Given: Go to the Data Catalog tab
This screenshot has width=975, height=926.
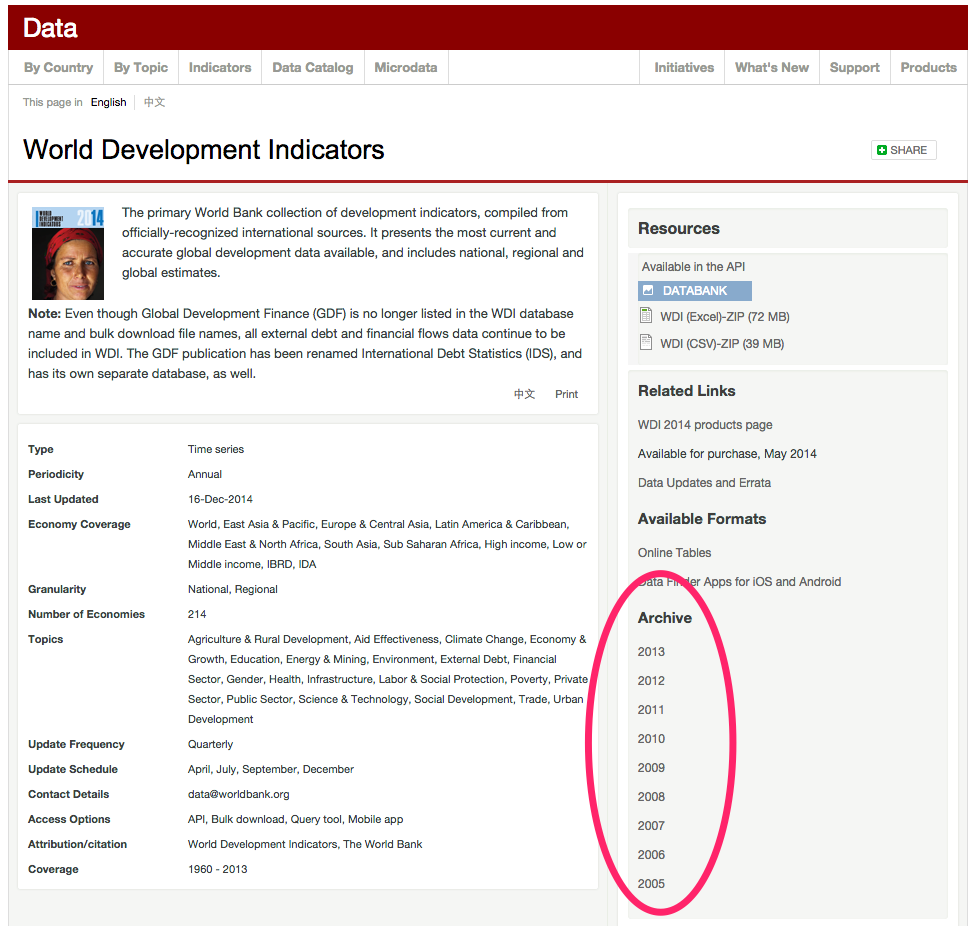Looking at the screenshot, I should click(x=313, y=67).
